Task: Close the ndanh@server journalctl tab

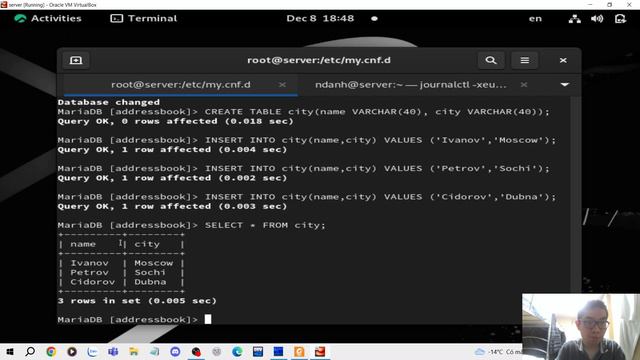Action: point(524,84)
